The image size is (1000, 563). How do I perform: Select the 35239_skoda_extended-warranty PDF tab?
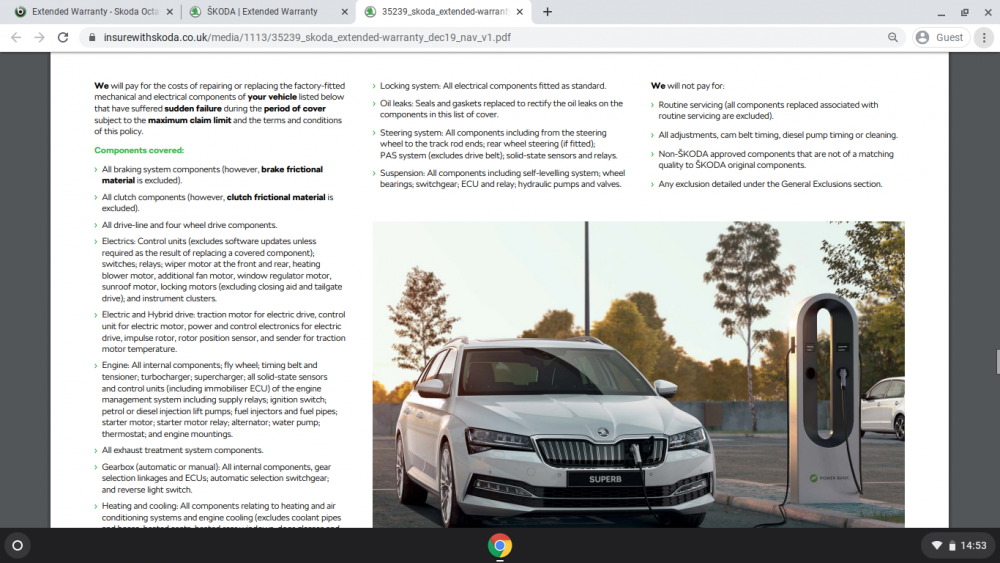(x=445, y=11)
